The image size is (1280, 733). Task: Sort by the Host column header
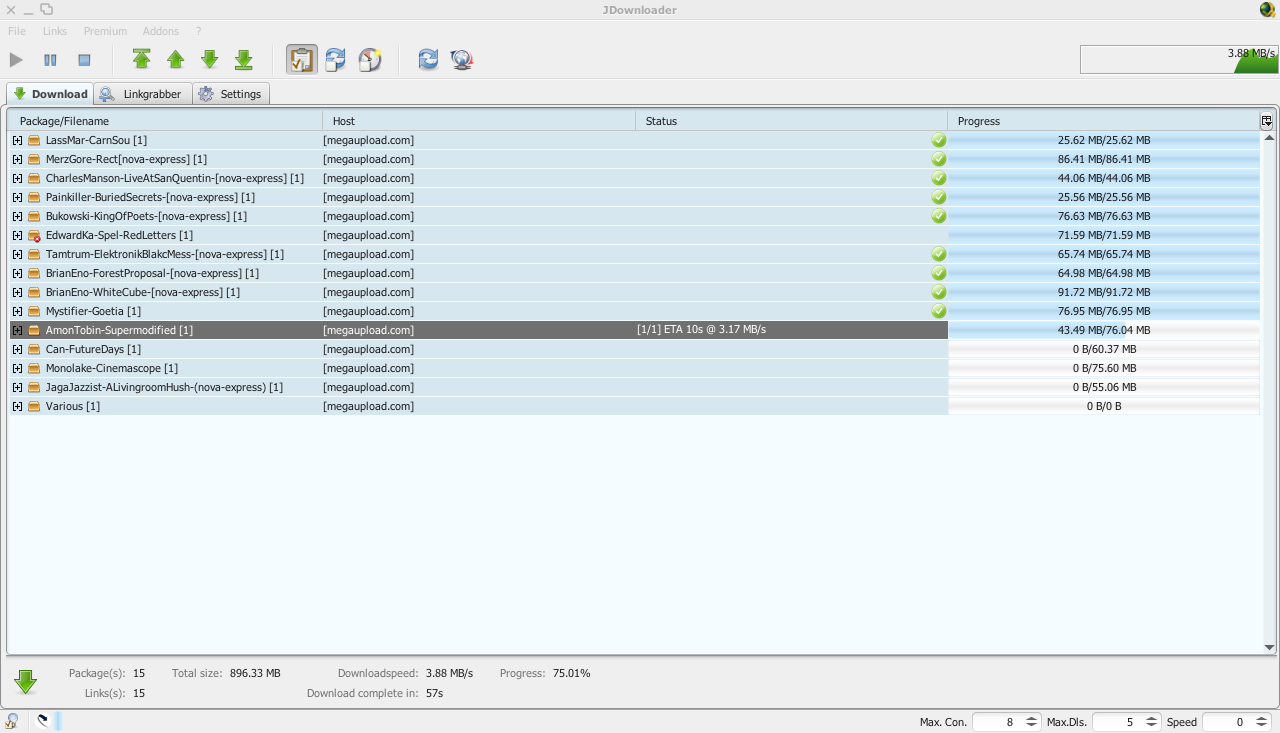(x=479, y=121)
